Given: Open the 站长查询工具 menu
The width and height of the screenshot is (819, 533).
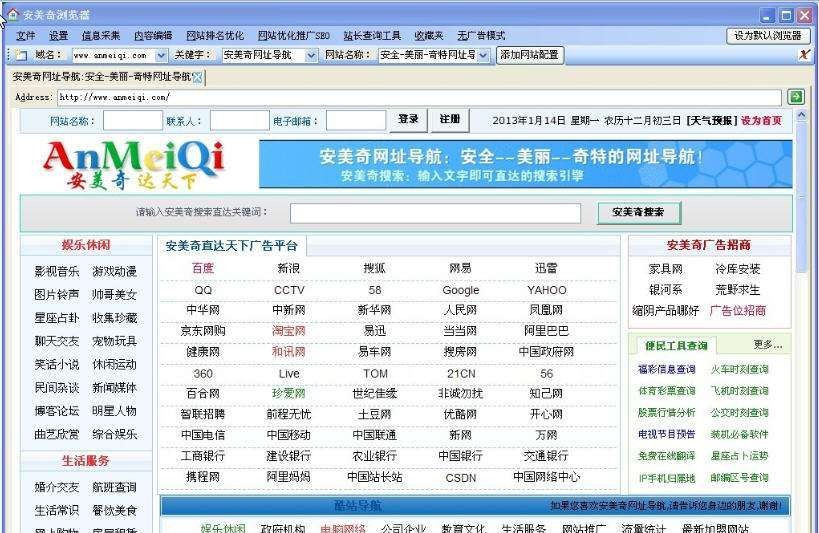Looking at the screenshot, I should (372, 36).
